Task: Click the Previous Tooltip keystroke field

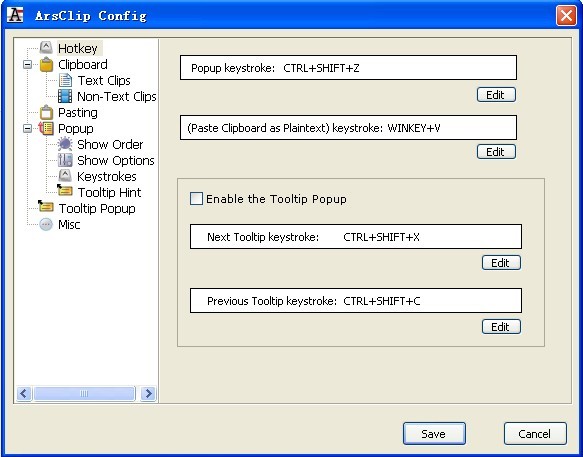Action: pyautogui.click(x=356, y=300)
